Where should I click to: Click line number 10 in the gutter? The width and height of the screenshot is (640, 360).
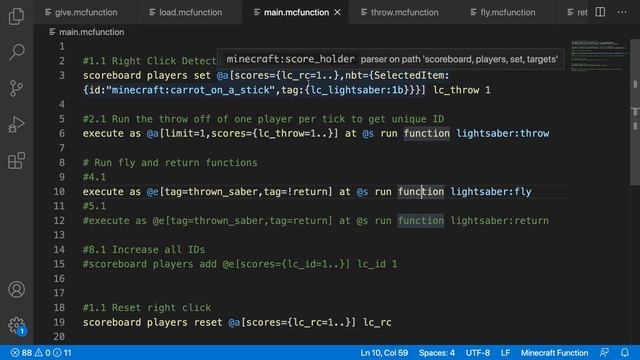[59, 192]
